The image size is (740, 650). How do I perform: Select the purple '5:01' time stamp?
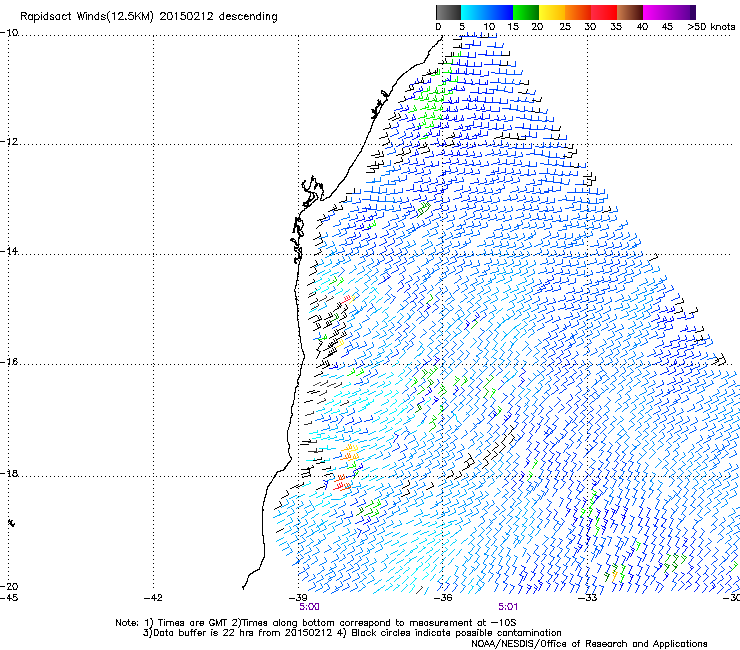pyautogui.click(x=508, y=607)
